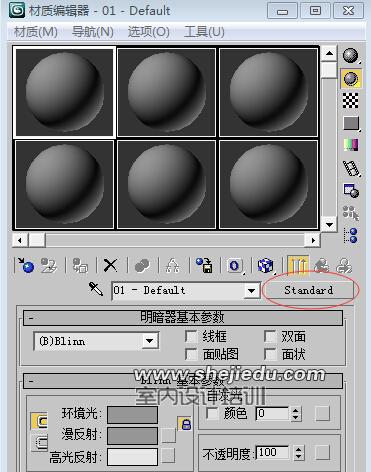Open the 选项(O) menu
Screen dimensions: 371x472
pos(149,32)
